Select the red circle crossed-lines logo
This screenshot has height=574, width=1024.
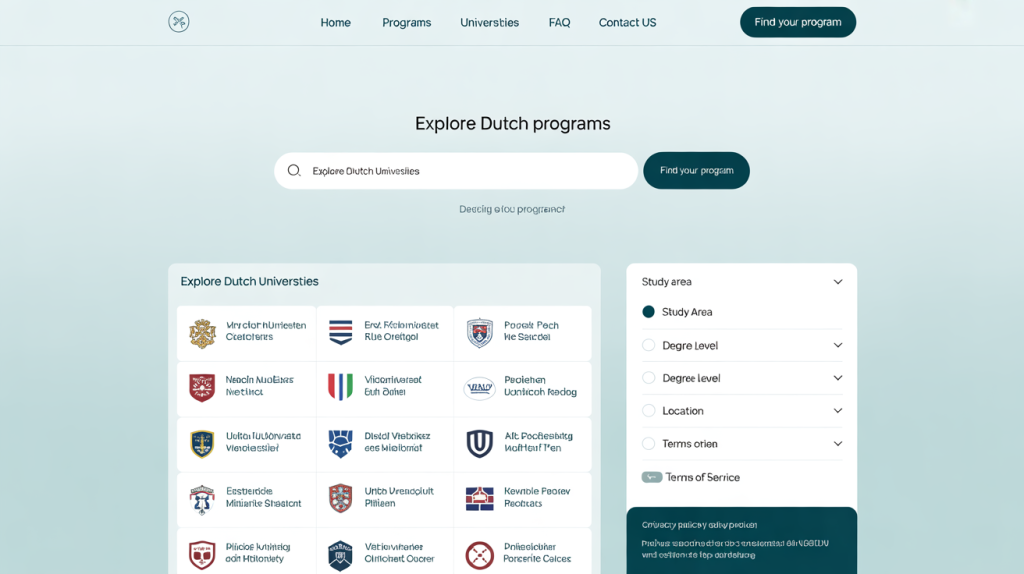[x=480, y=555]
